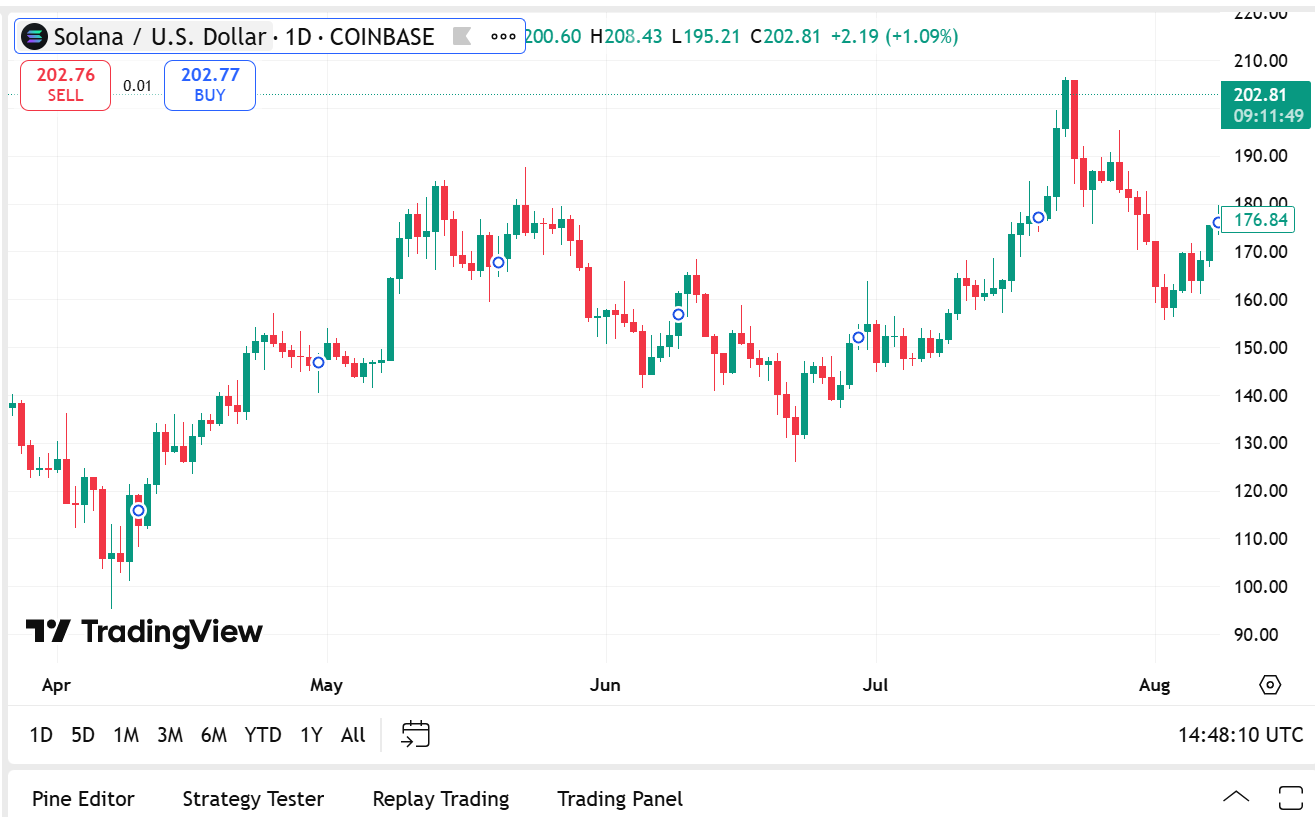Viewport: 1315px width, 817px height.
Task: Open the three-dot more menu in the legend
Action: tap(503, 37)
